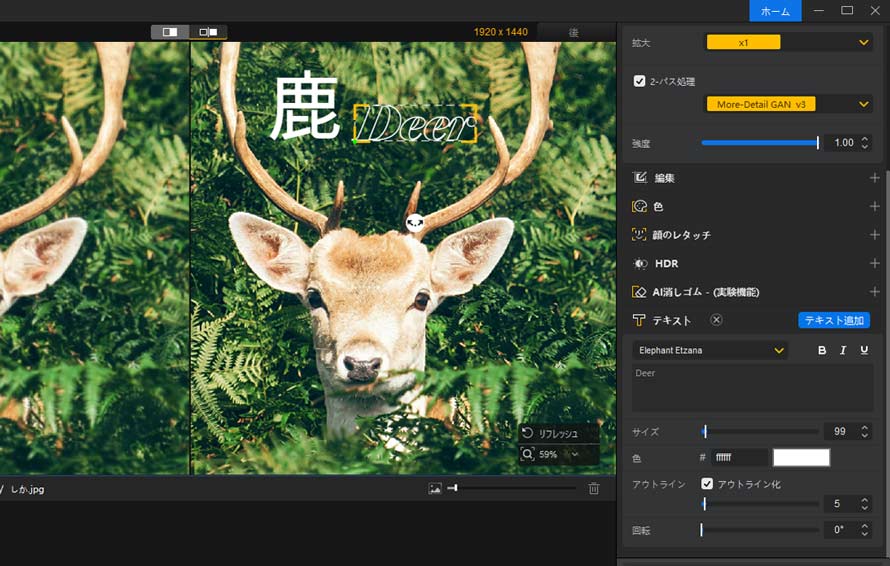Image resolution: width=890 pixels, height=566 pixels.
Task: Click the 色 color palette icon
Action: pos(640,206)
